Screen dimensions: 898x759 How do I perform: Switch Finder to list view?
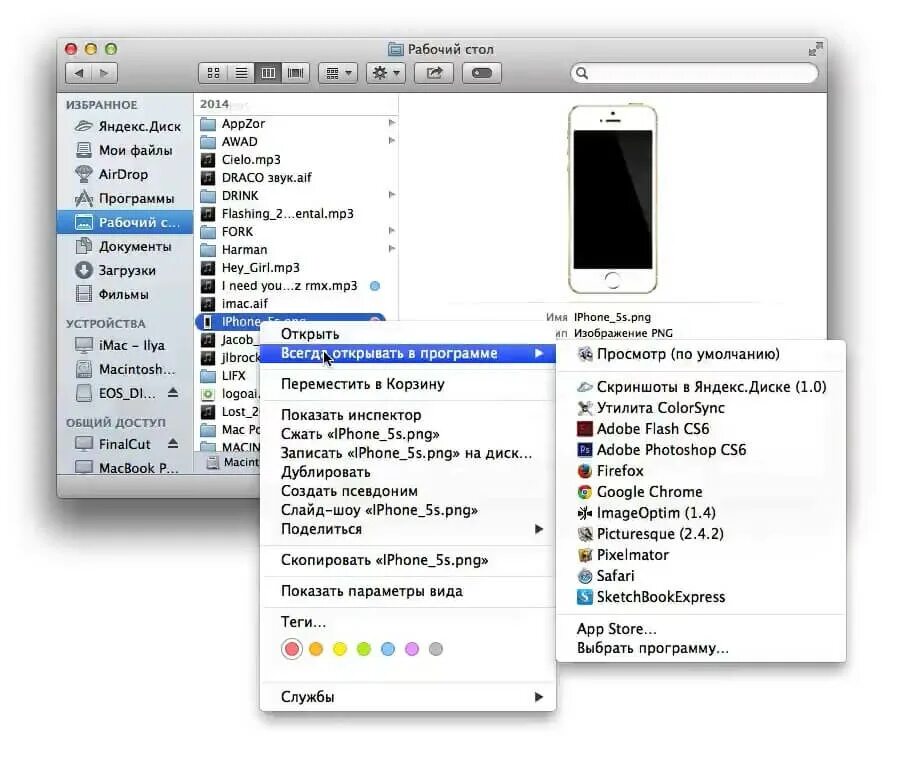[x=241, y=73]
